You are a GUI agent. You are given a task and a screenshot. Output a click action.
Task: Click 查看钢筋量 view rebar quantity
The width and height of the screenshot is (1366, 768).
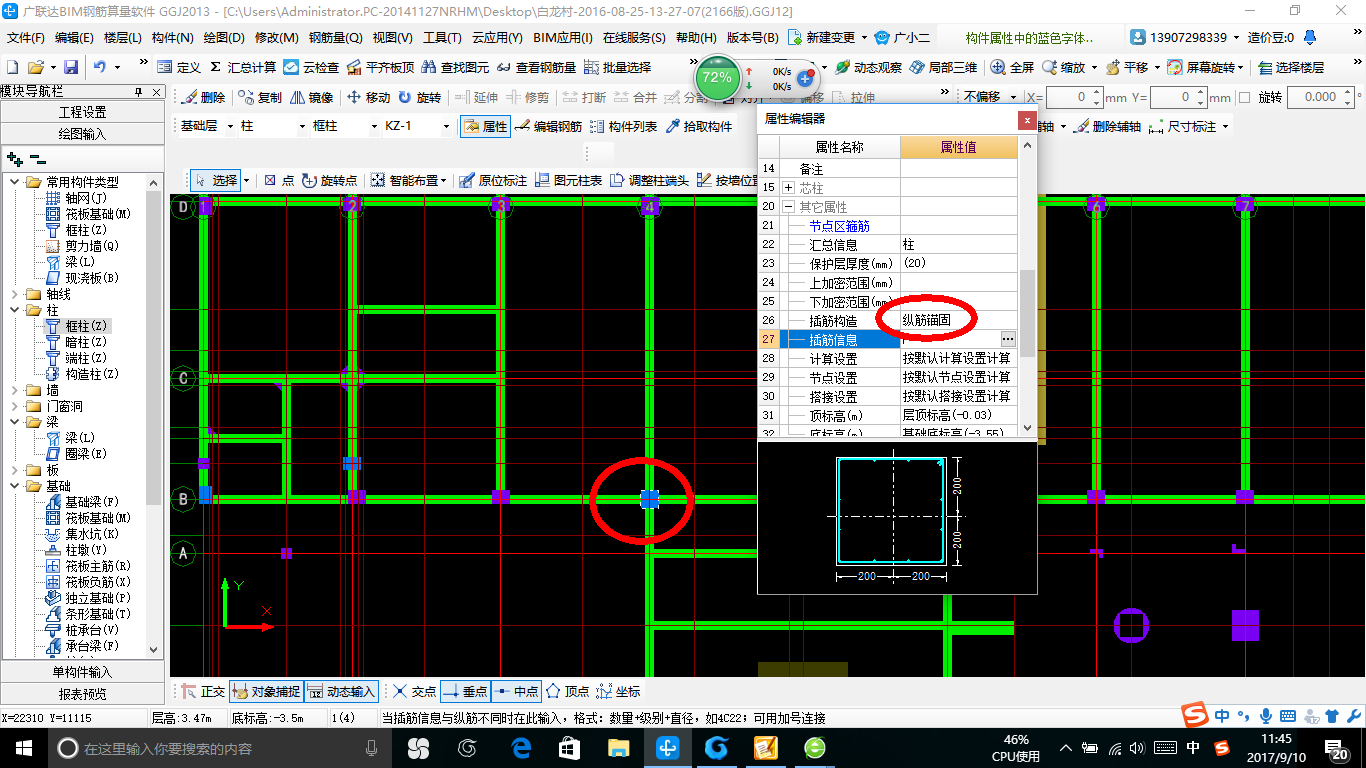point(536,67)
